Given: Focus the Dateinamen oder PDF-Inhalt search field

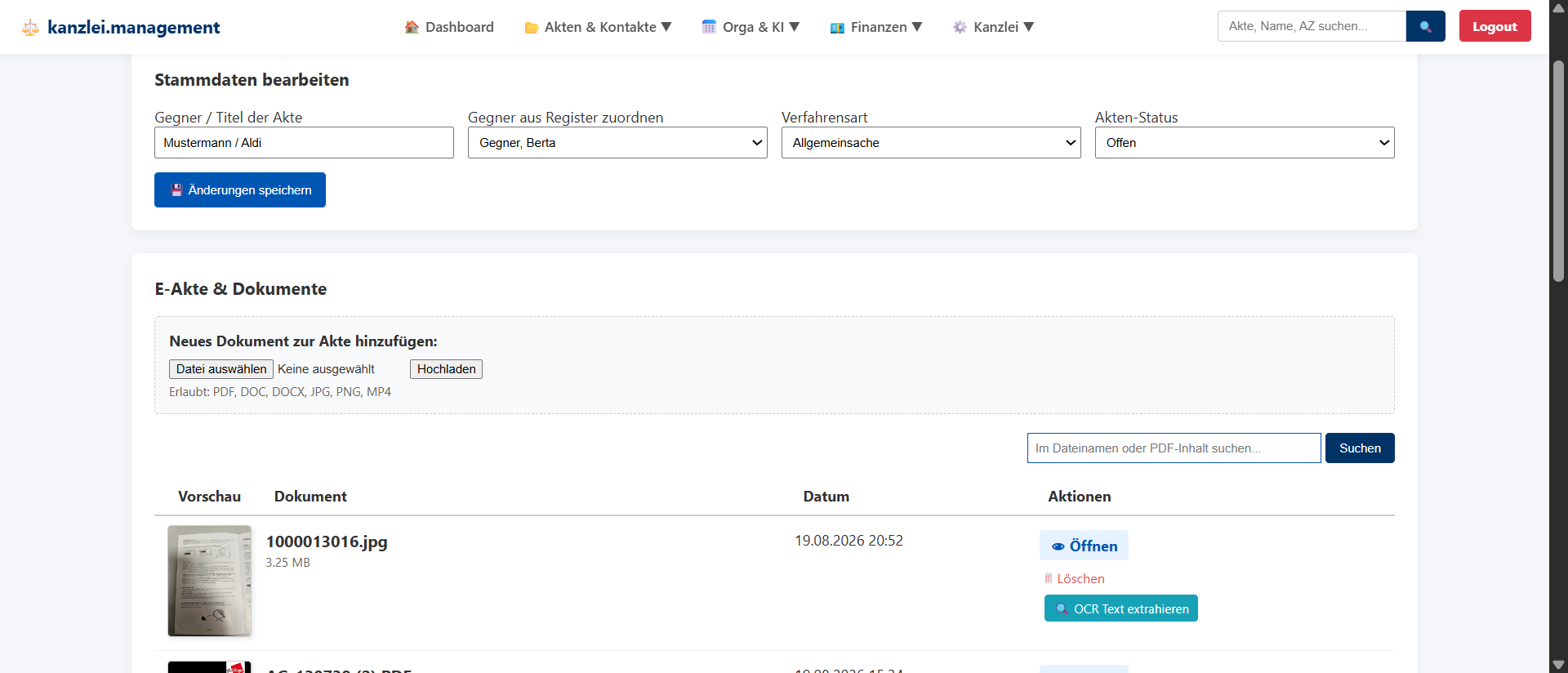Looking at the screenshot, I should (1174, 448).
